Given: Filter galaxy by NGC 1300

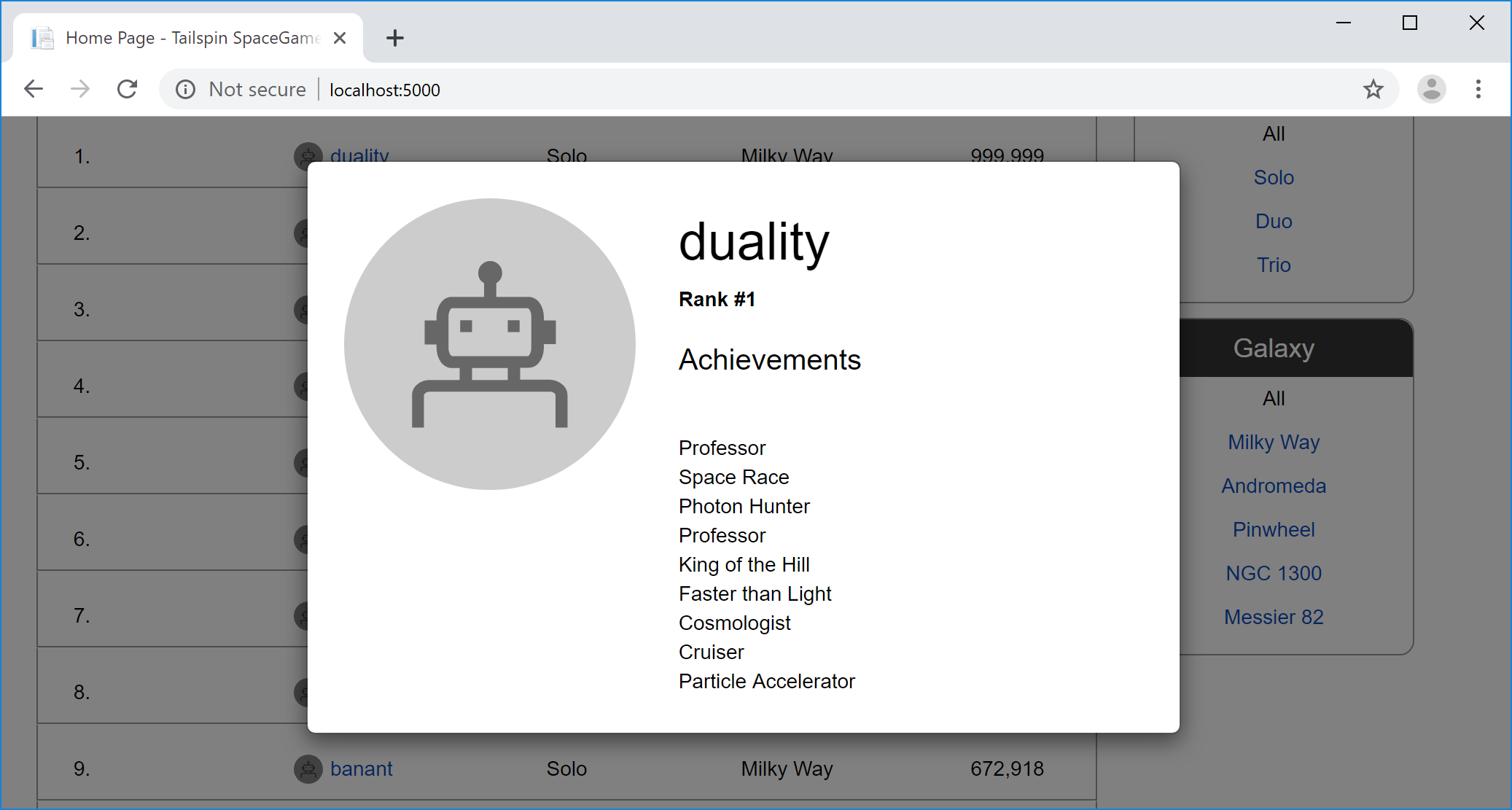Looking at the screenshot, I should pos(1274,573).
